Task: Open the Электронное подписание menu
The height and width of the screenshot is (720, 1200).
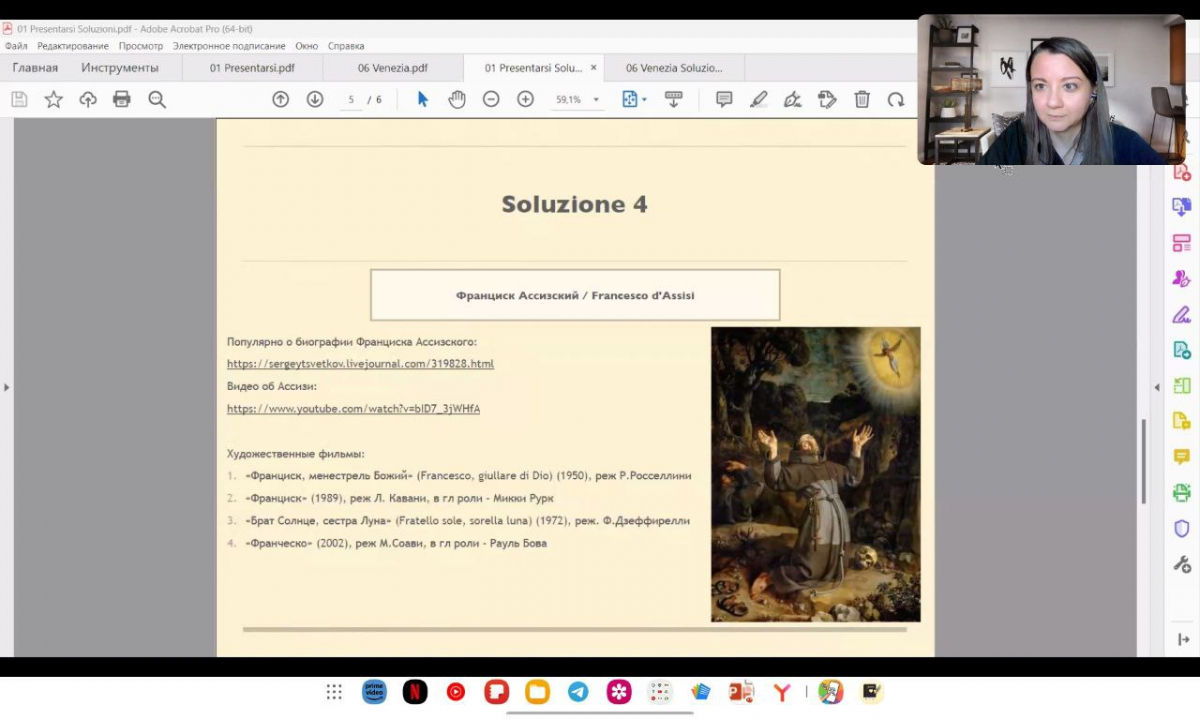Action: point(229,46)
